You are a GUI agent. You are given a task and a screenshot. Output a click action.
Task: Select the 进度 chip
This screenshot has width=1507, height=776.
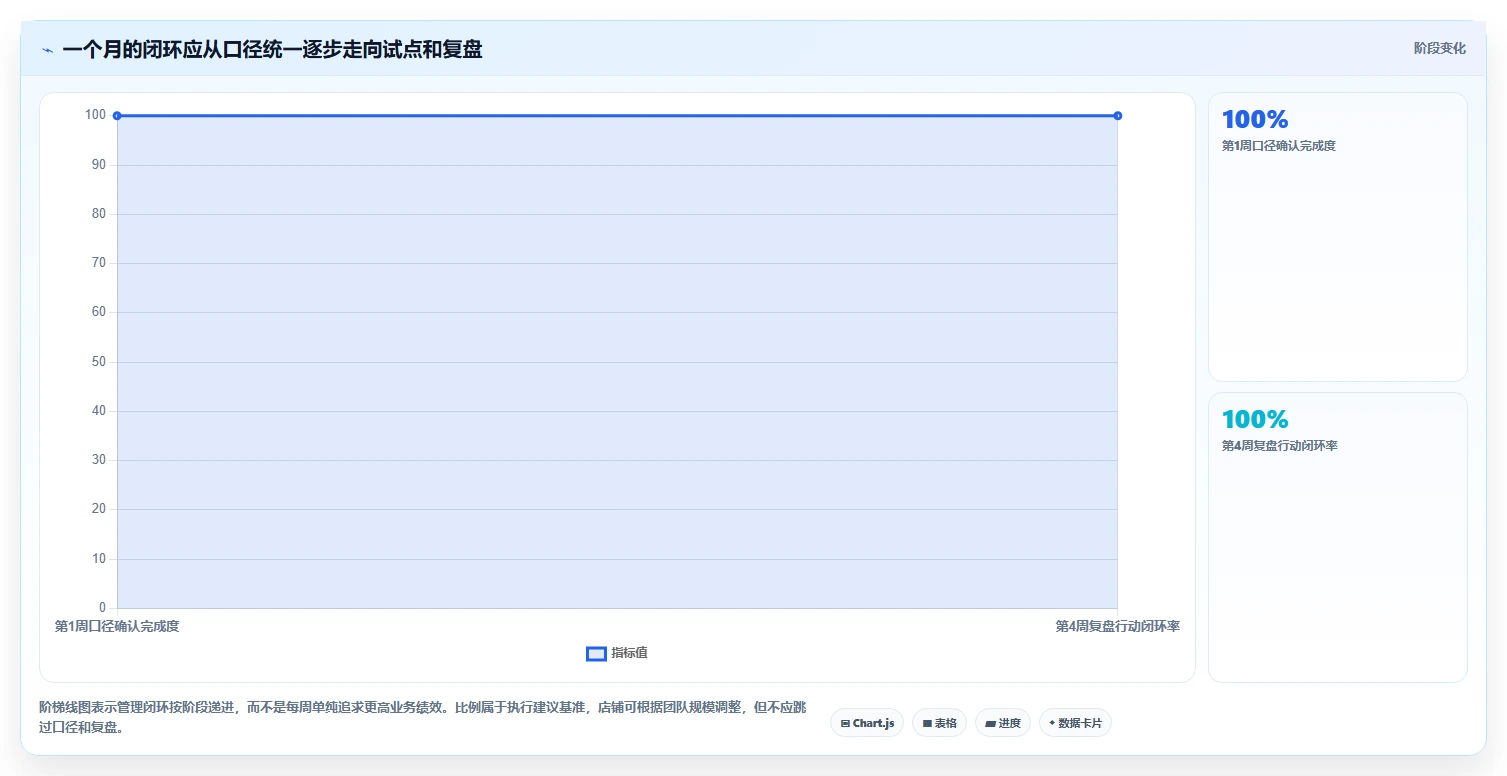[1002, 723]
